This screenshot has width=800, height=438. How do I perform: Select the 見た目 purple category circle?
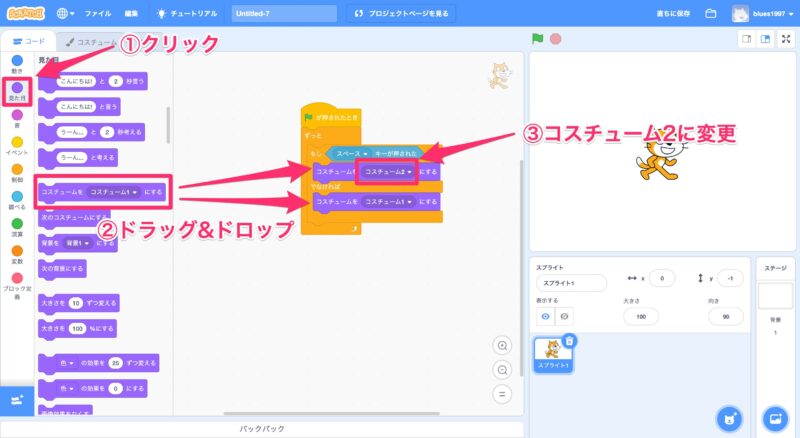point(17,88)
